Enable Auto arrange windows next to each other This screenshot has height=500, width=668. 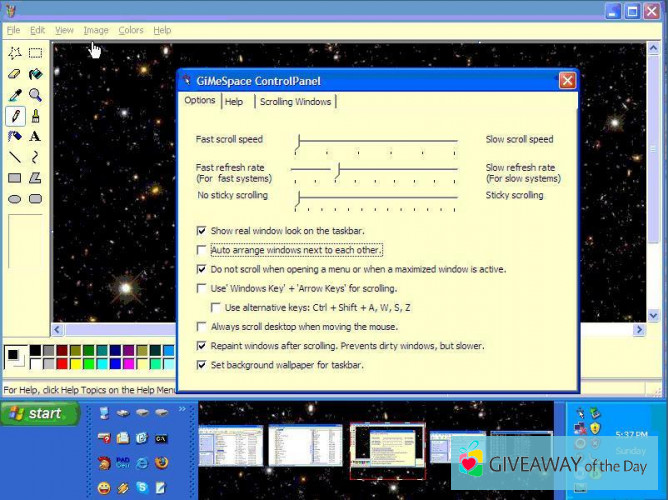point(202,250)
